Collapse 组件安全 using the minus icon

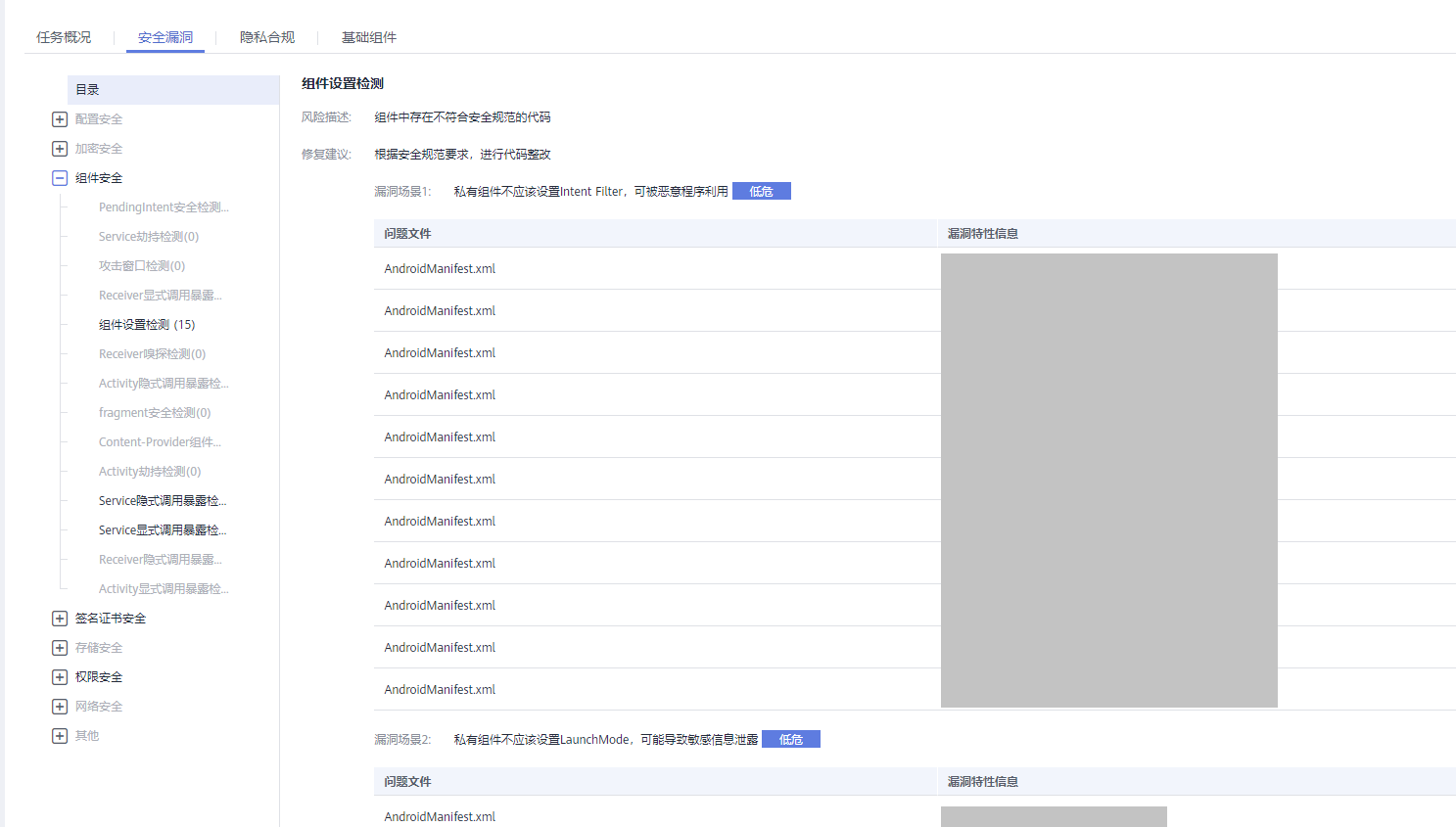(x=59, y=177)
